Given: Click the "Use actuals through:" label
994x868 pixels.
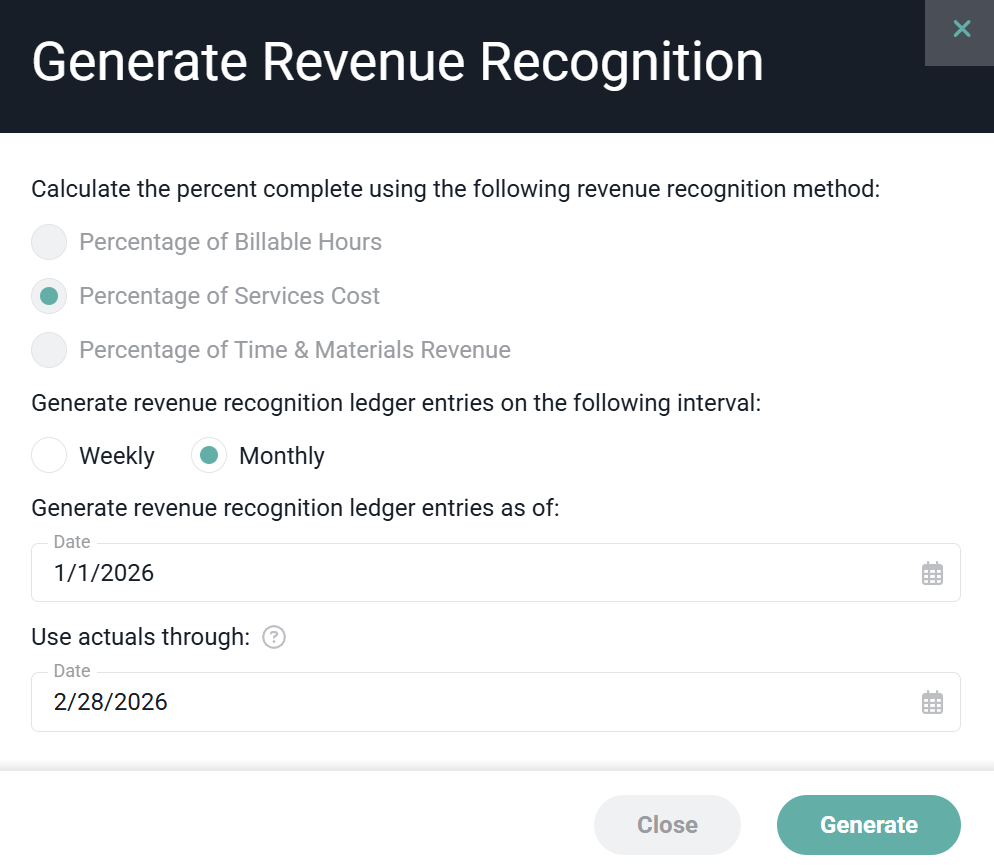Looking at the screenshot, I should 140,637.
